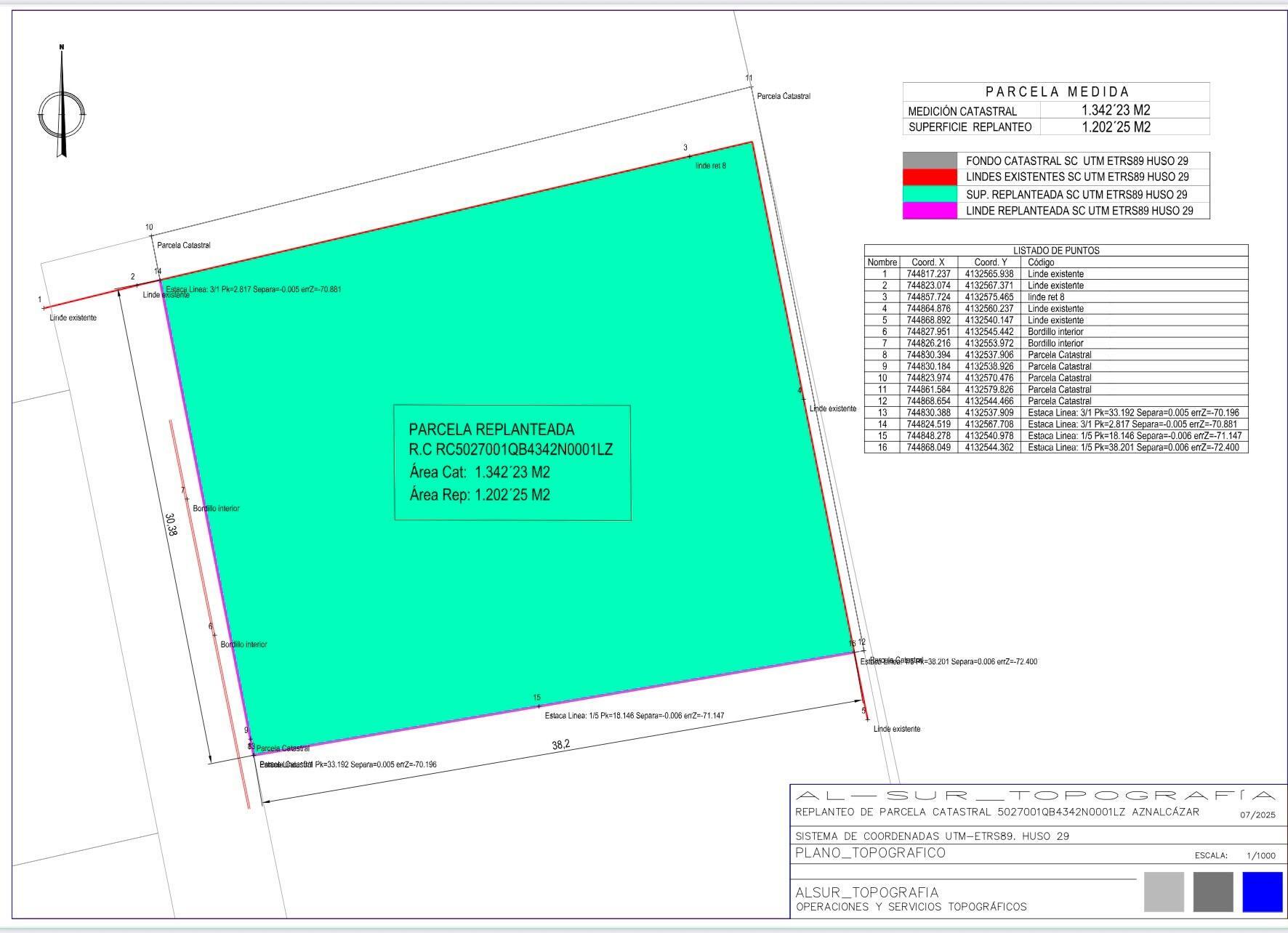Click the blue square in the title block

1263,892
